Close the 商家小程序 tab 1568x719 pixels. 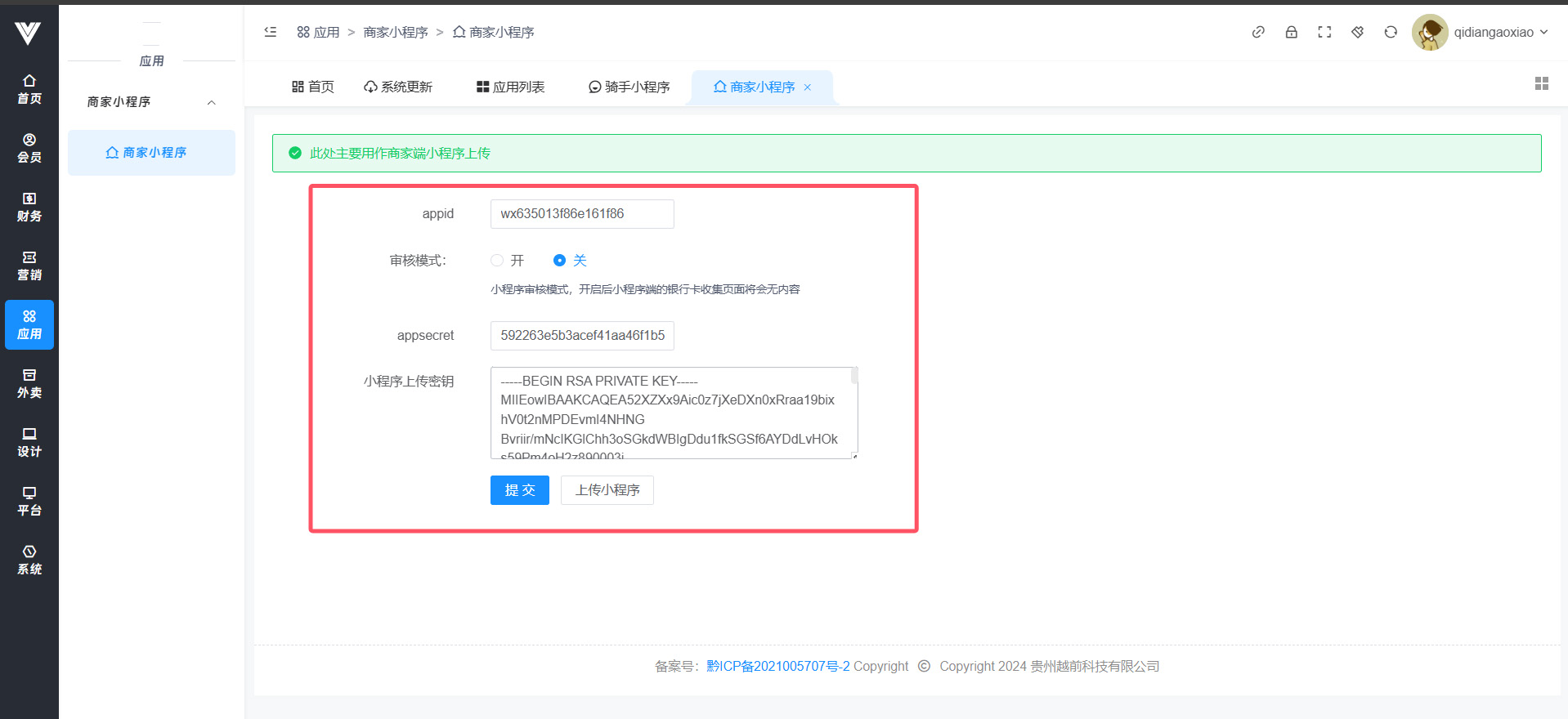[x=808, y=87]
